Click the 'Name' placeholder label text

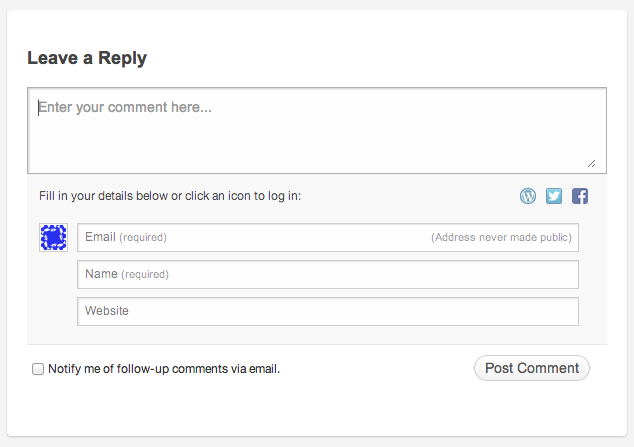pyautogui.click(x=101, y=274)
